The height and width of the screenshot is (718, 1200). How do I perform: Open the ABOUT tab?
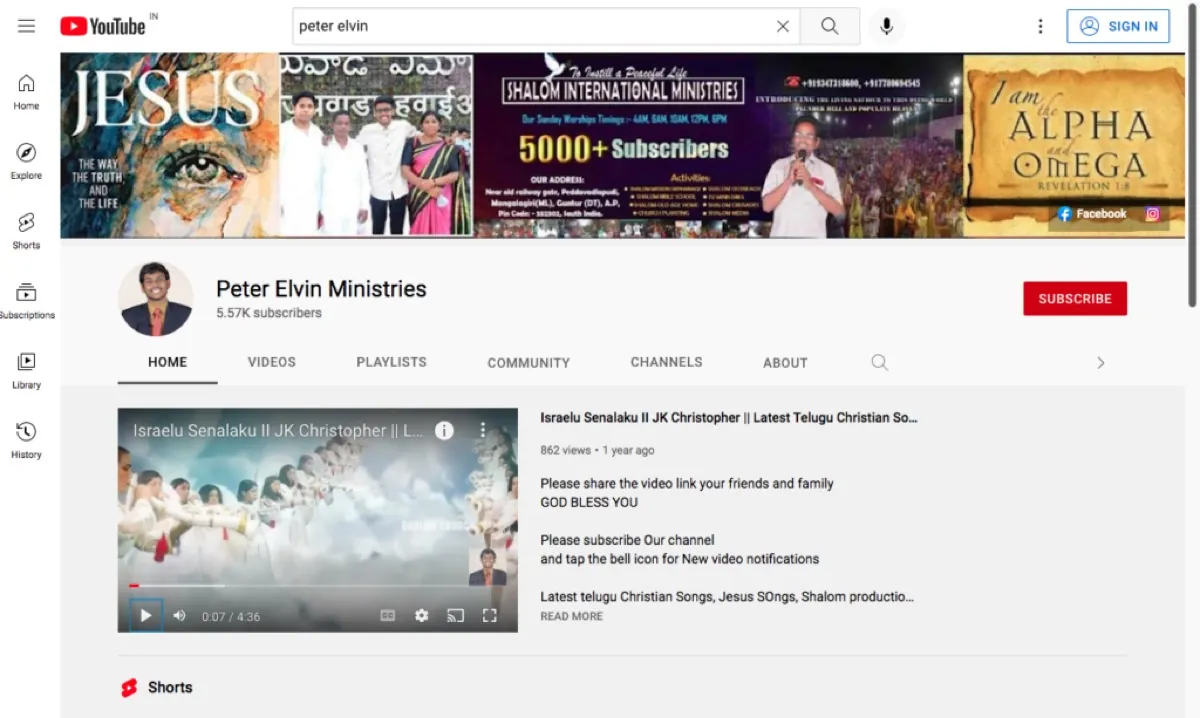(x=785, y=362)
